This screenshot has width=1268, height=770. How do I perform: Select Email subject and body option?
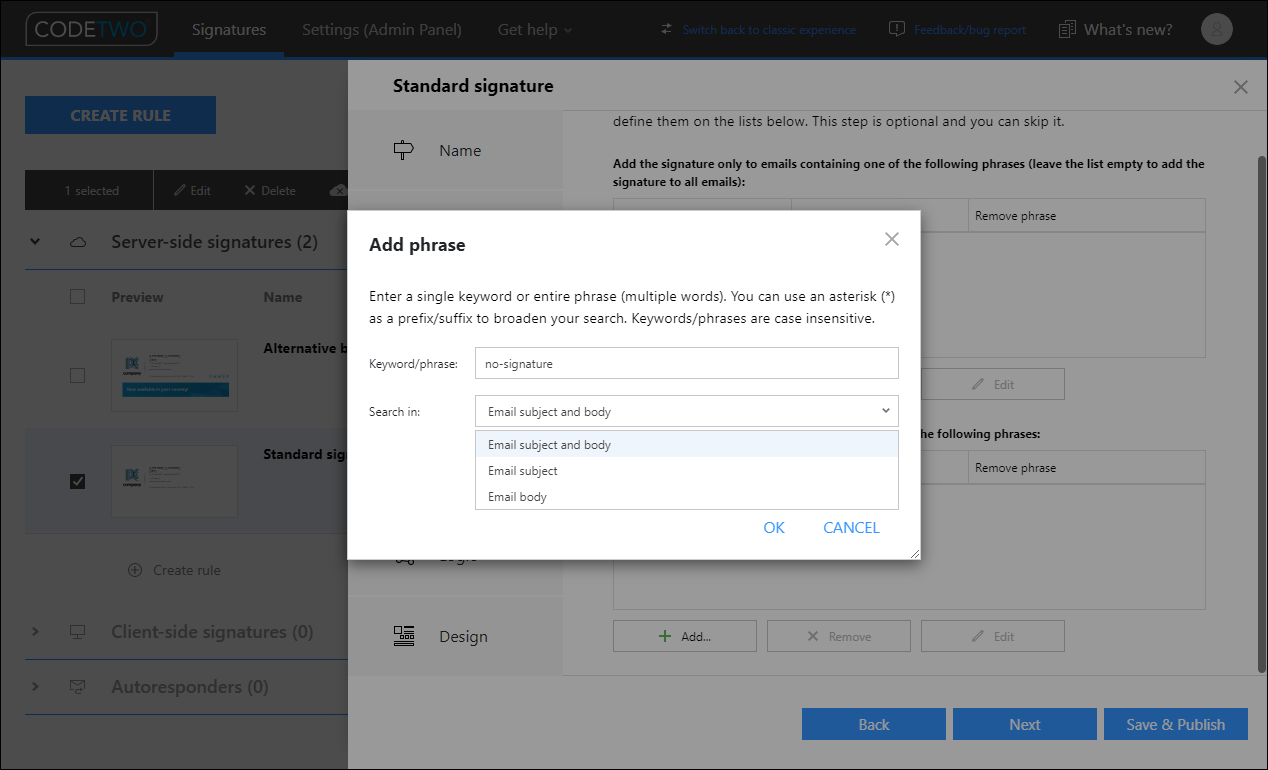click(686, 445)
